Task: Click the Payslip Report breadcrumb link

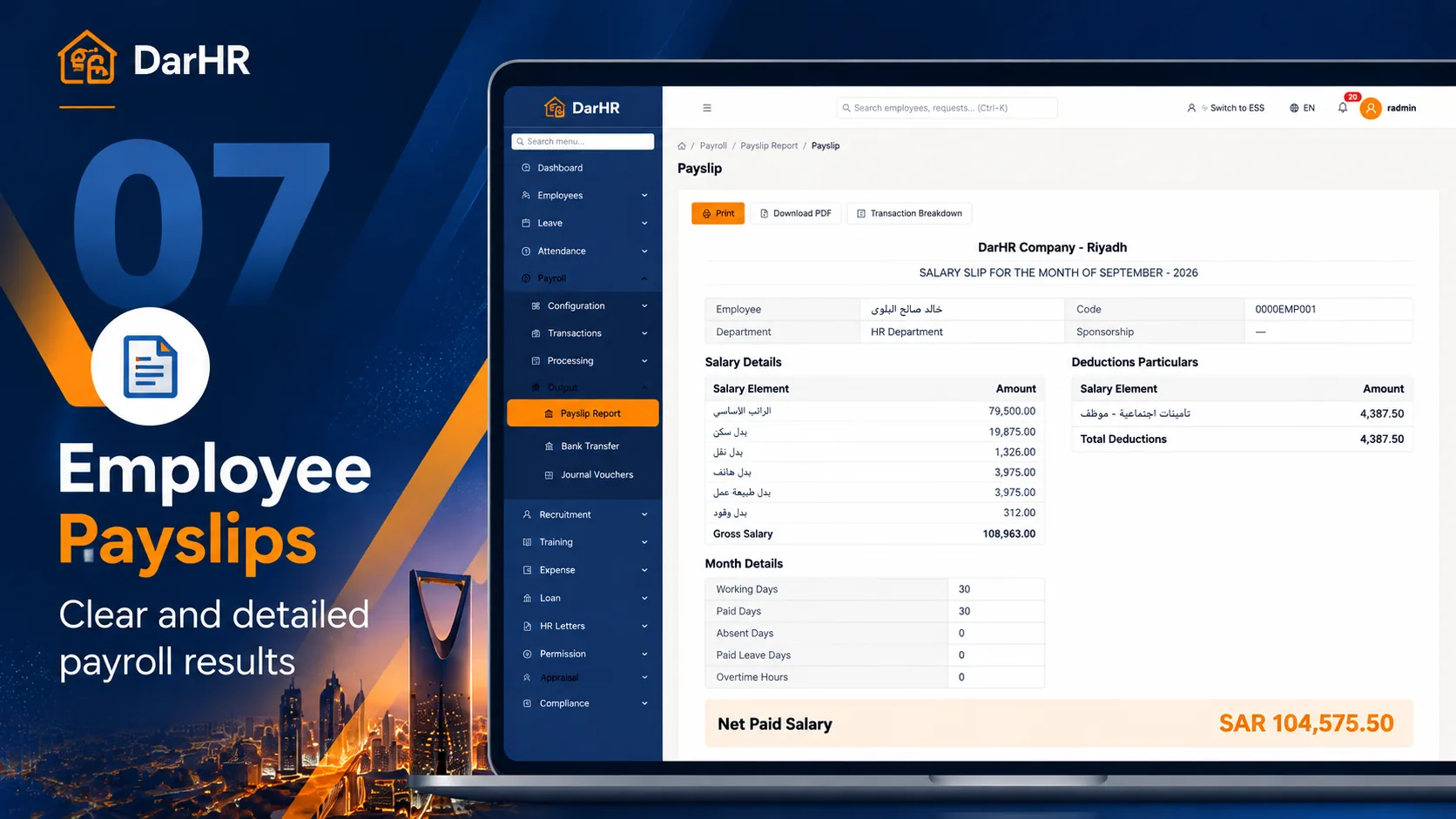Action: coord(769,146)
